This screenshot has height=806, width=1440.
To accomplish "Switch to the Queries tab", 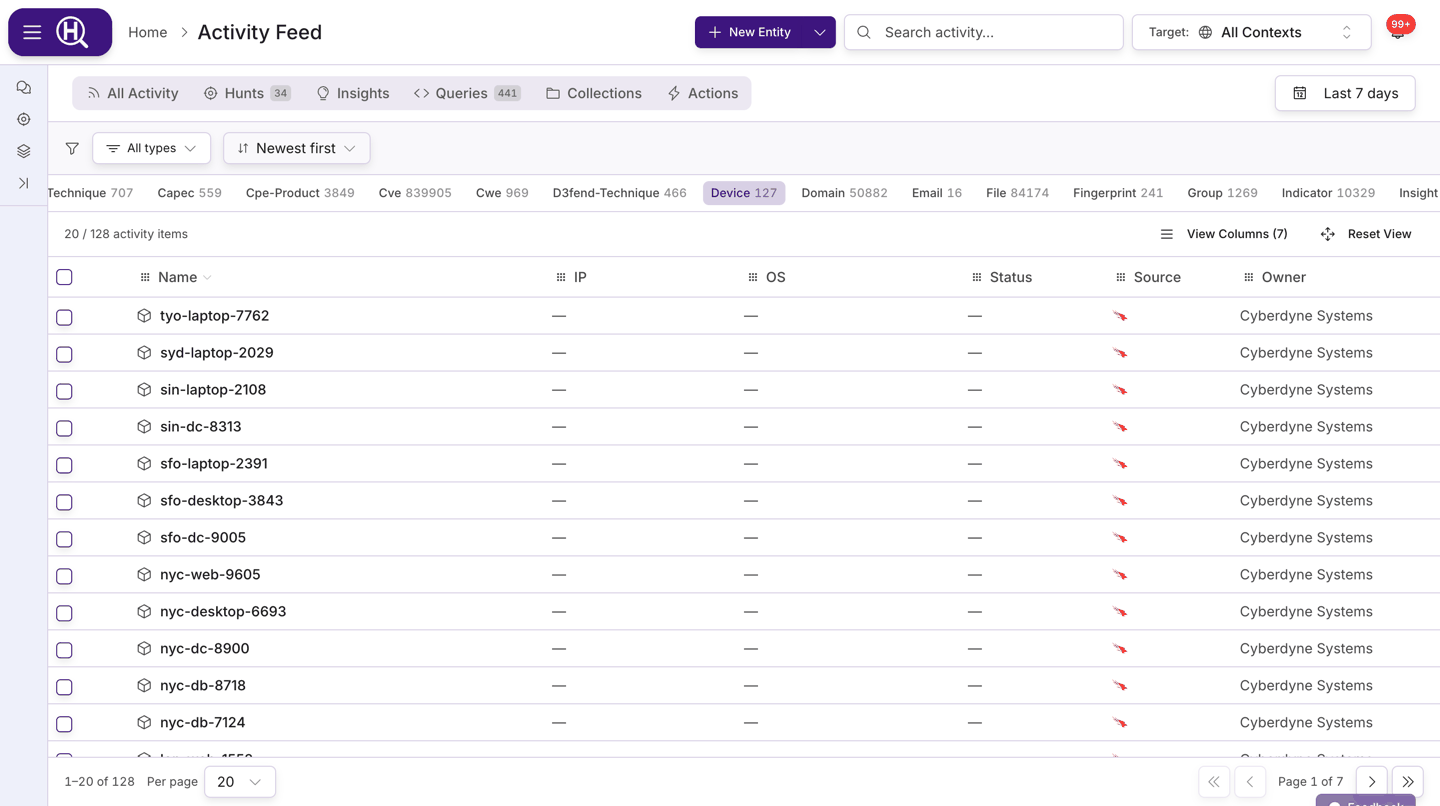I will point(467,93).
